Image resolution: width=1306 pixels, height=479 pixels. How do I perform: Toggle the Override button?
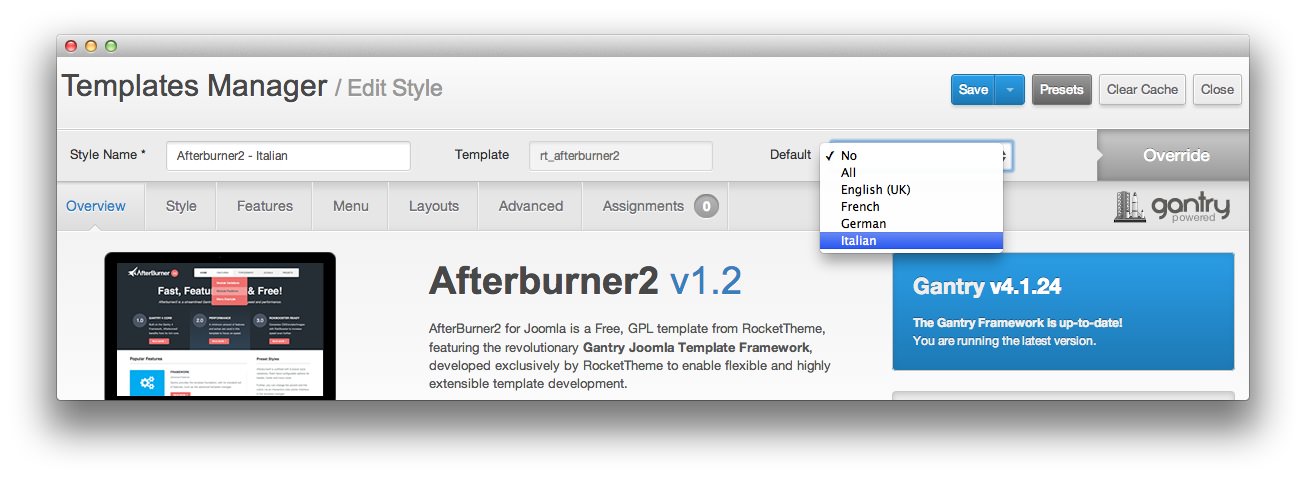pos(1175,155)
